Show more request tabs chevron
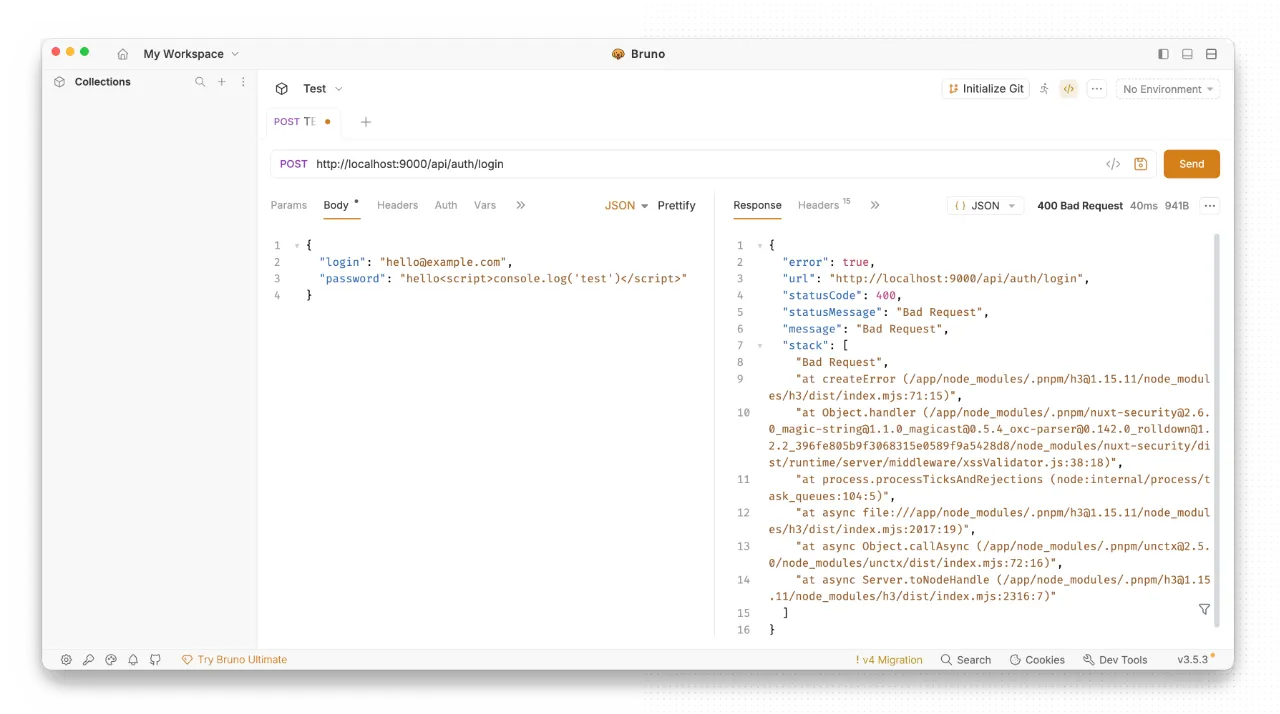Viewport: 1280px width, 714px height. pyautogui.click(x=521, y=205)
